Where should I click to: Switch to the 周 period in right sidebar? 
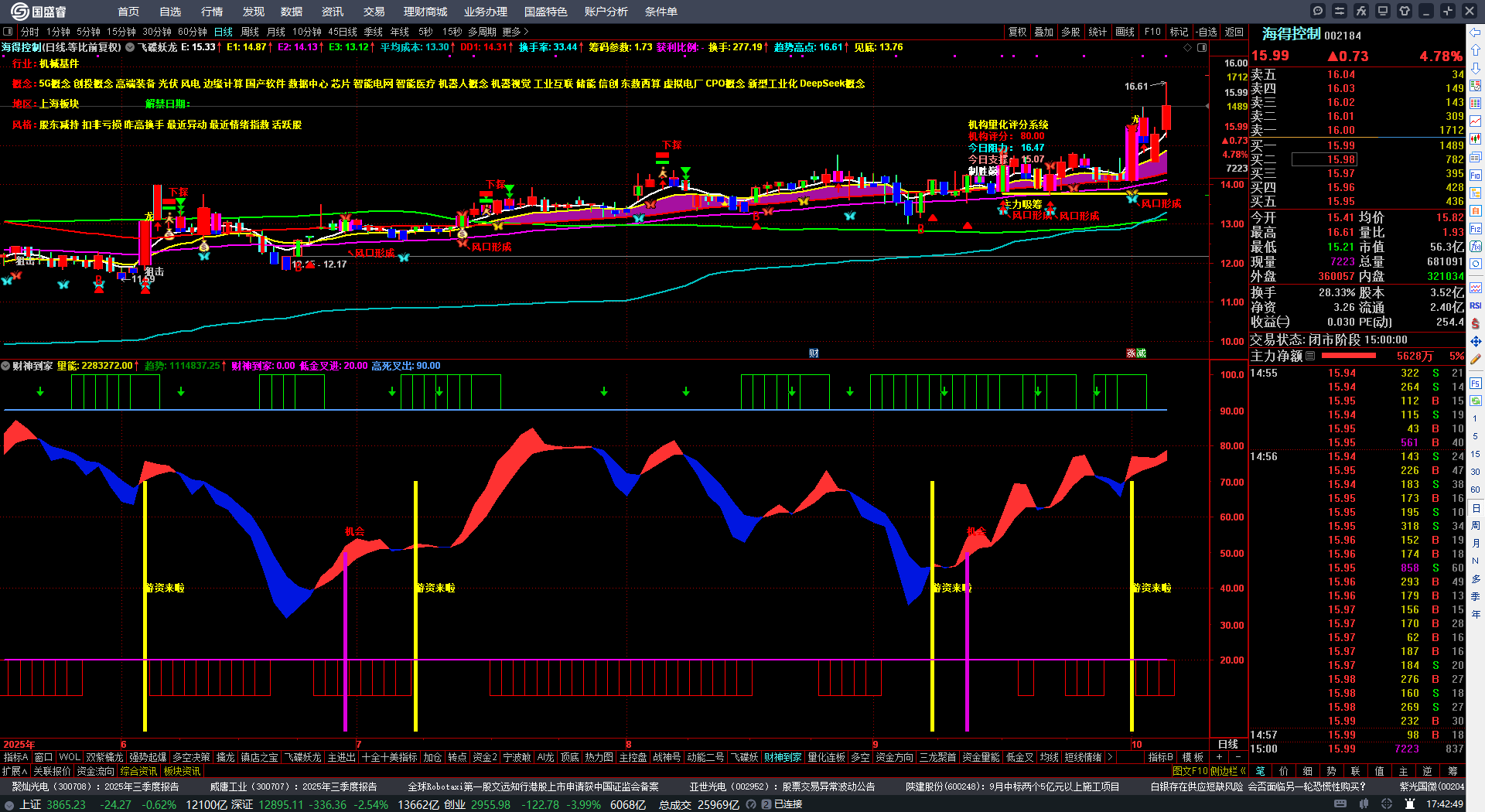(1476, 526)
